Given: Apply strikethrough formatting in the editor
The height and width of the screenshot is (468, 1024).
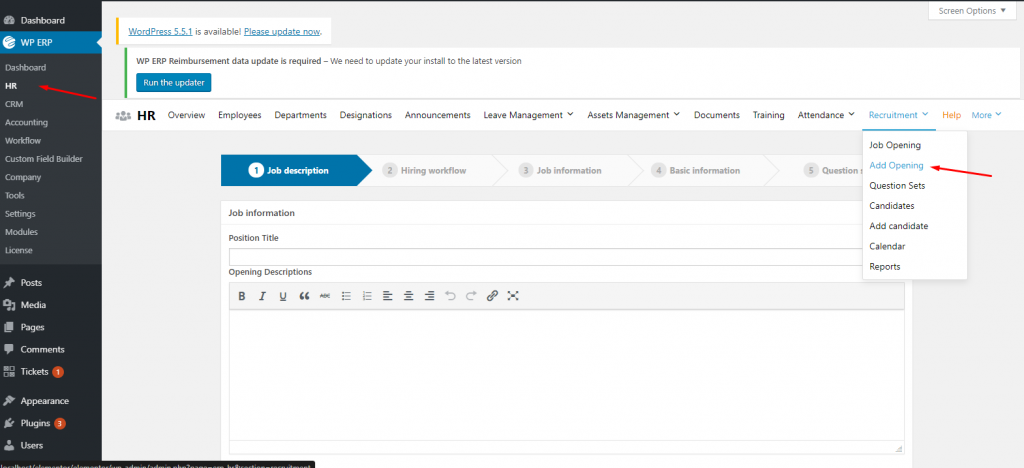Looking at the screenshot, I should tap(325, 296).
